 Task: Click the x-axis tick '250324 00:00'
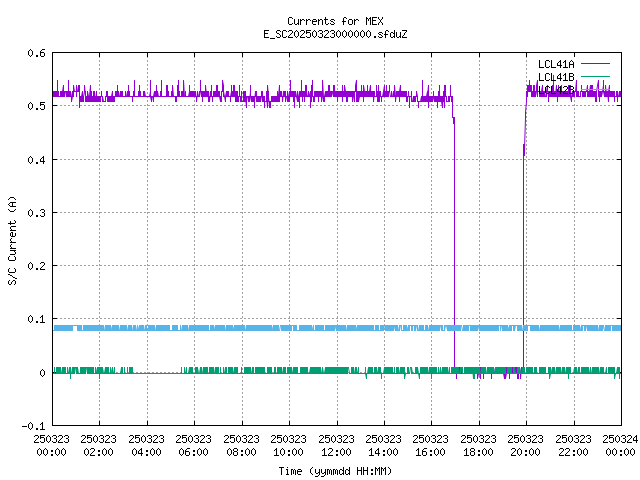click(x=620, y=446)
